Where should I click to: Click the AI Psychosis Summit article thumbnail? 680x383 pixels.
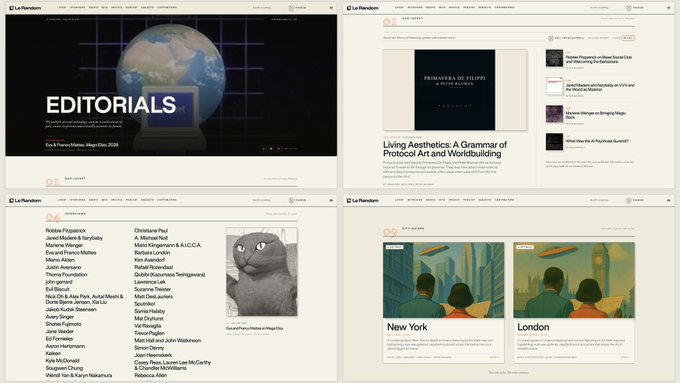(x=554, y=142)
